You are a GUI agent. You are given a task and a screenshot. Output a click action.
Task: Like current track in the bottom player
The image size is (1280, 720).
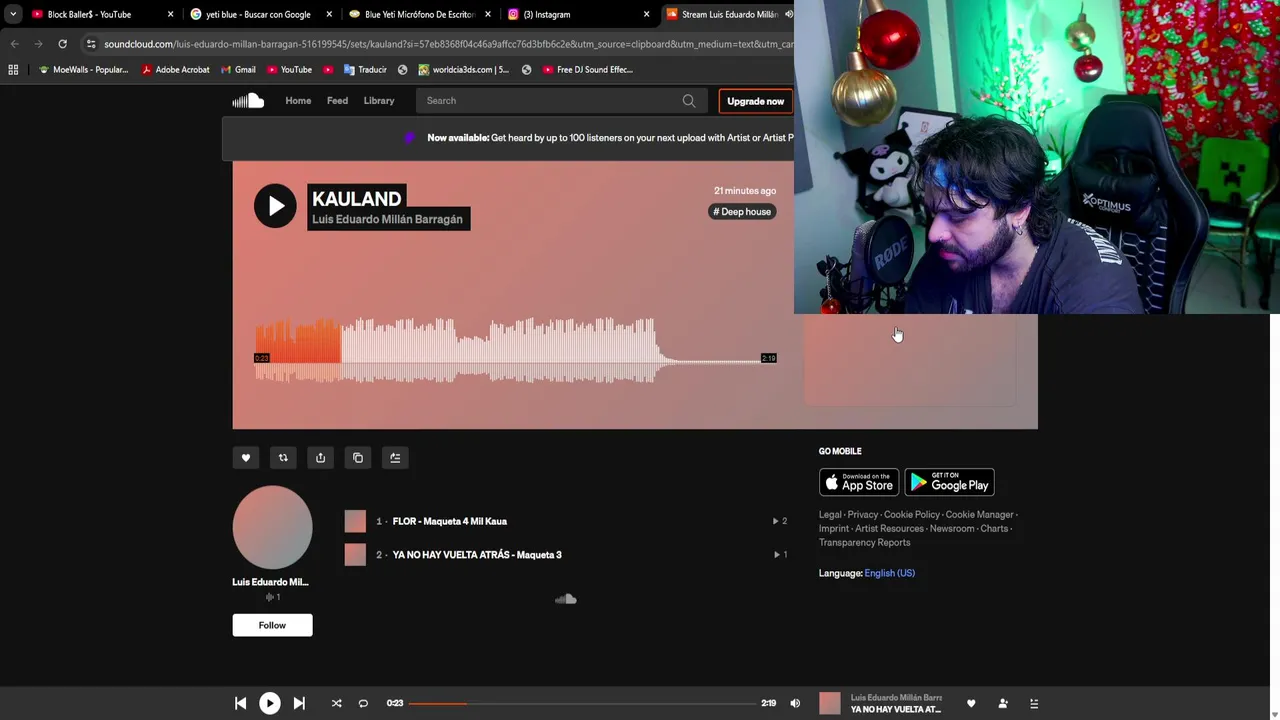971,703
